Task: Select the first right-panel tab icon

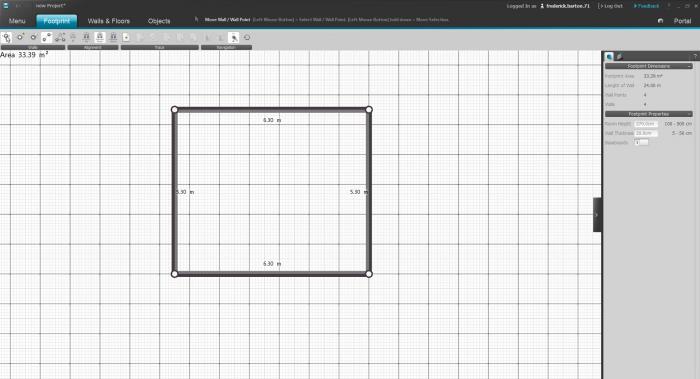Action: pos(609,57)
